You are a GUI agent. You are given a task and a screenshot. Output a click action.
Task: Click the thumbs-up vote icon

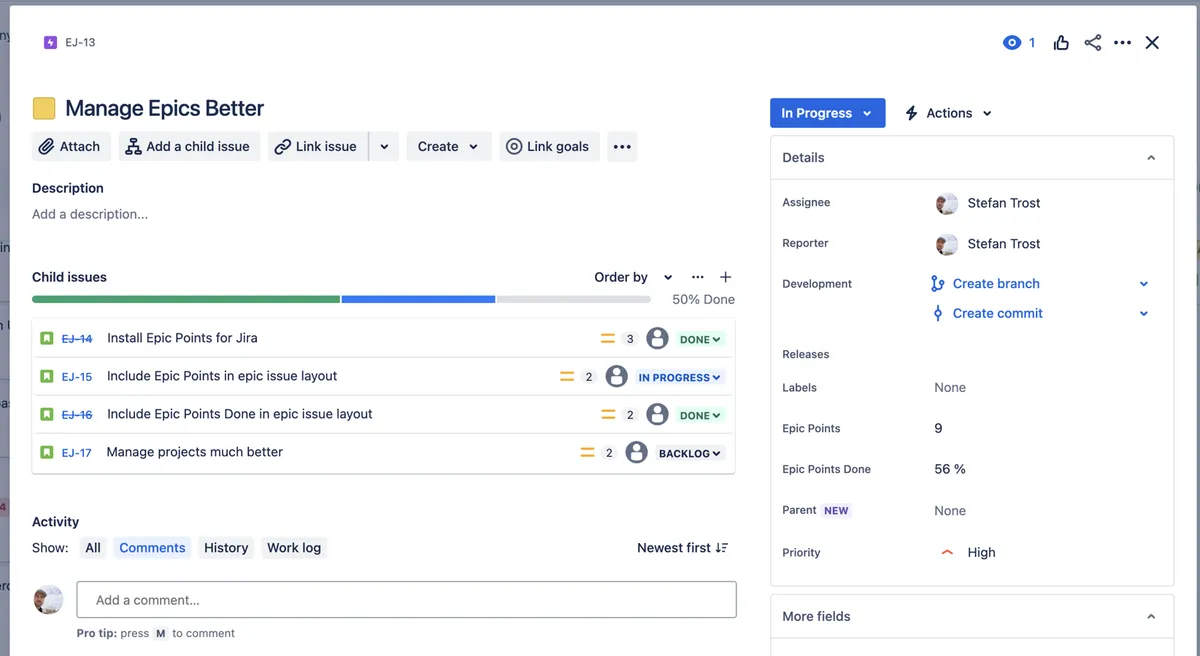tap(1061, 43)
